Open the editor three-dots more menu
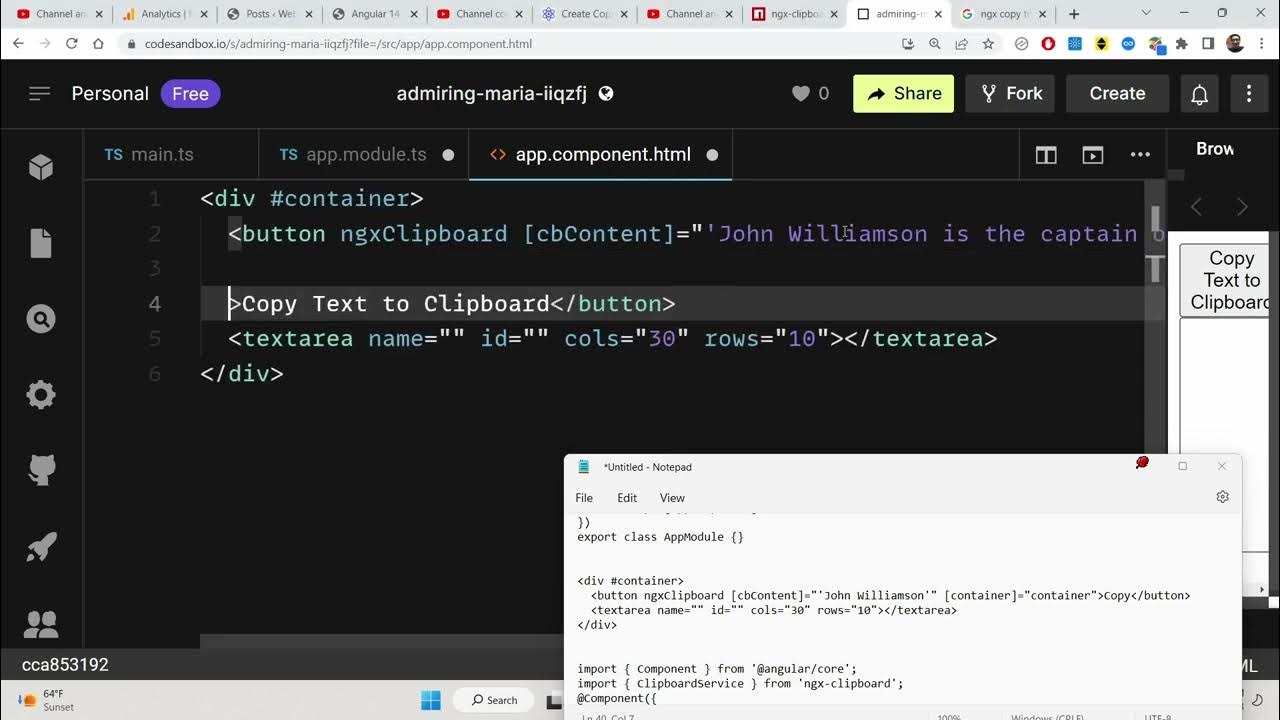1280x720 pixels. point(1140,155)
